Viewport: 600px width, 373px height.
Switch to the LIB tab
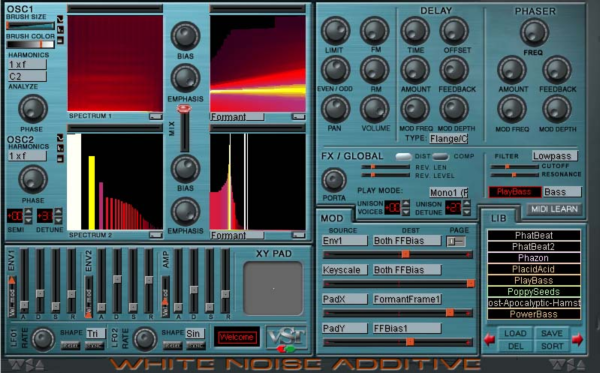[499, 218]
